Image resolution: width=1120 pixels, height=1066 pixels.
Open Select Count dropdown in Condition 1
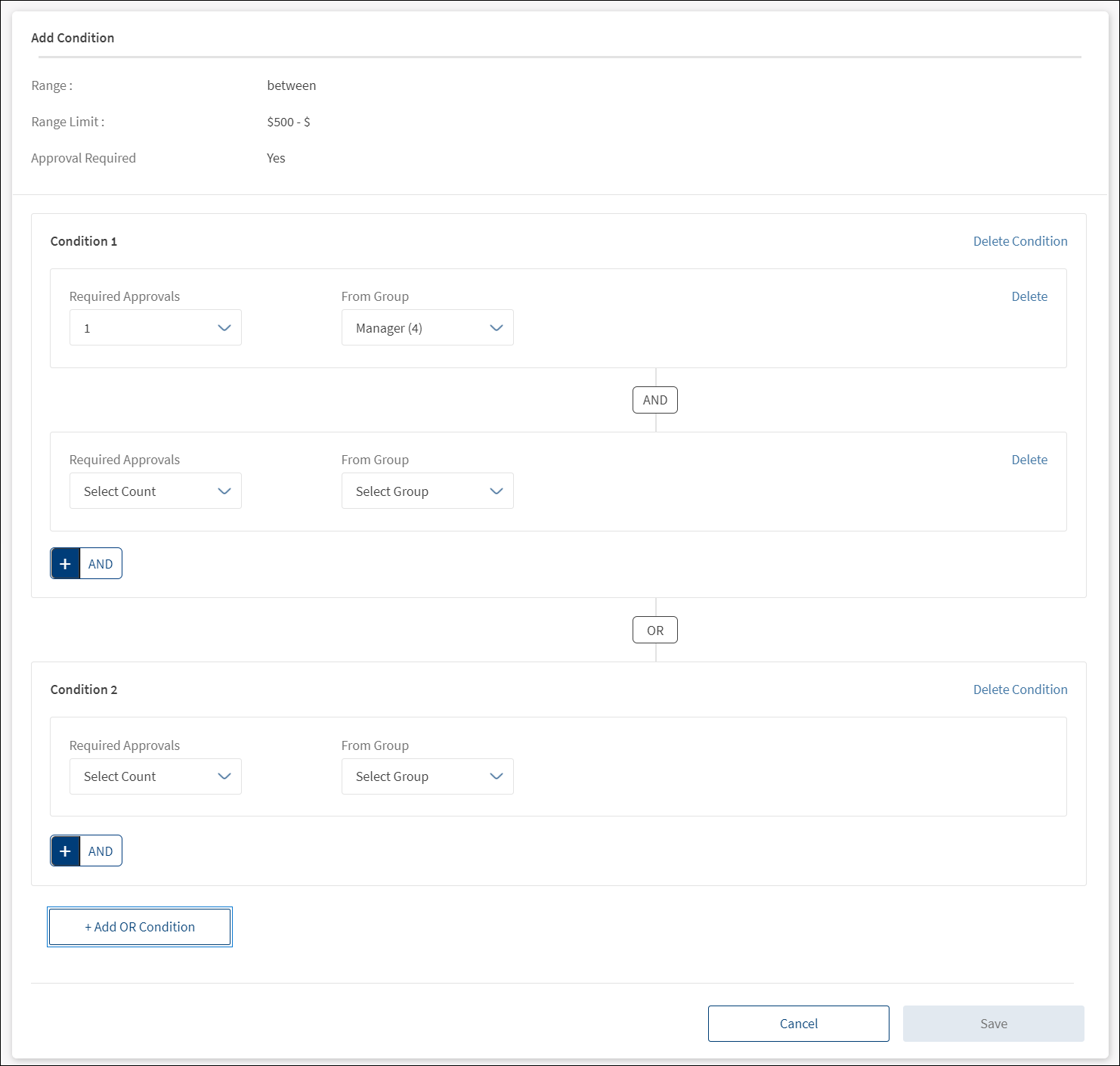[x=155, y=491]
